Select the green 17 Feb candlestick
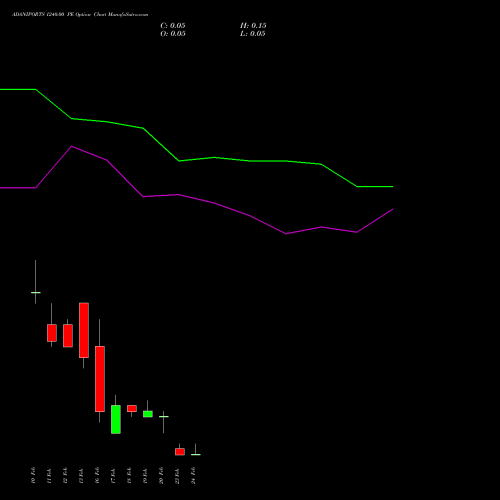Viewport: 500px width, 500px height. [x=116, y=419]
